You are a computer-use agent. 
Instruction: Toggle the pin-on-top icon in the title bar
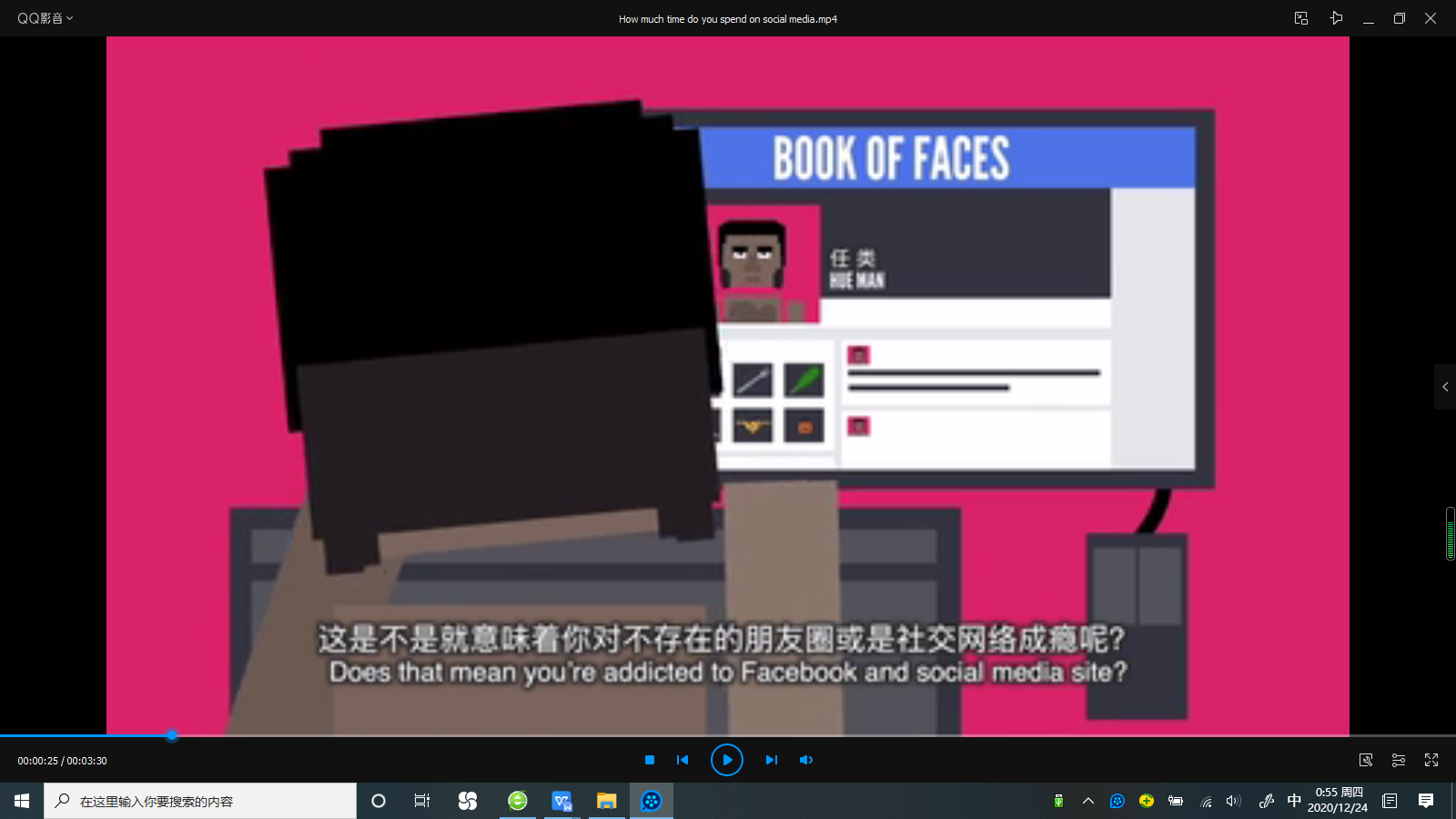[x=1336, y=18]
